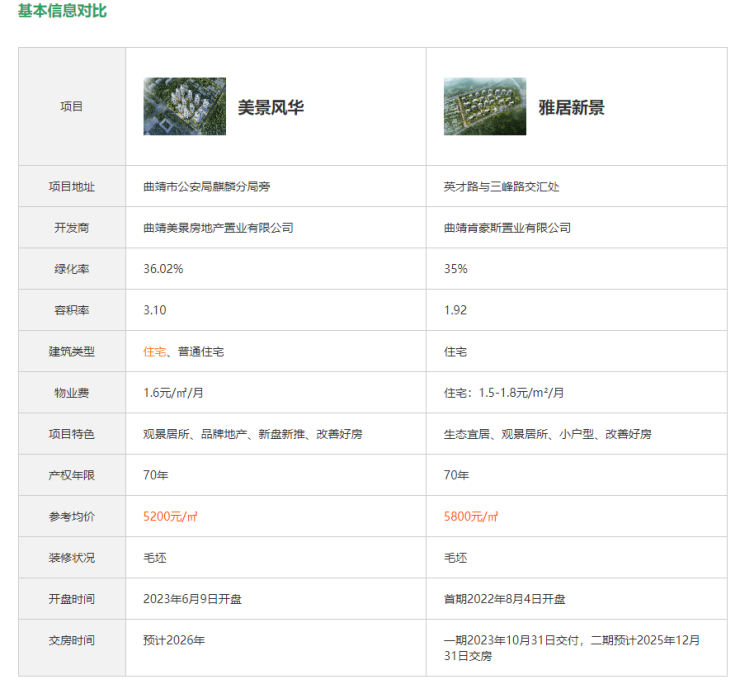Select the 开盘时间 row label
The width and height of the screenshot is (740, 684).
(x=72, y=599)
